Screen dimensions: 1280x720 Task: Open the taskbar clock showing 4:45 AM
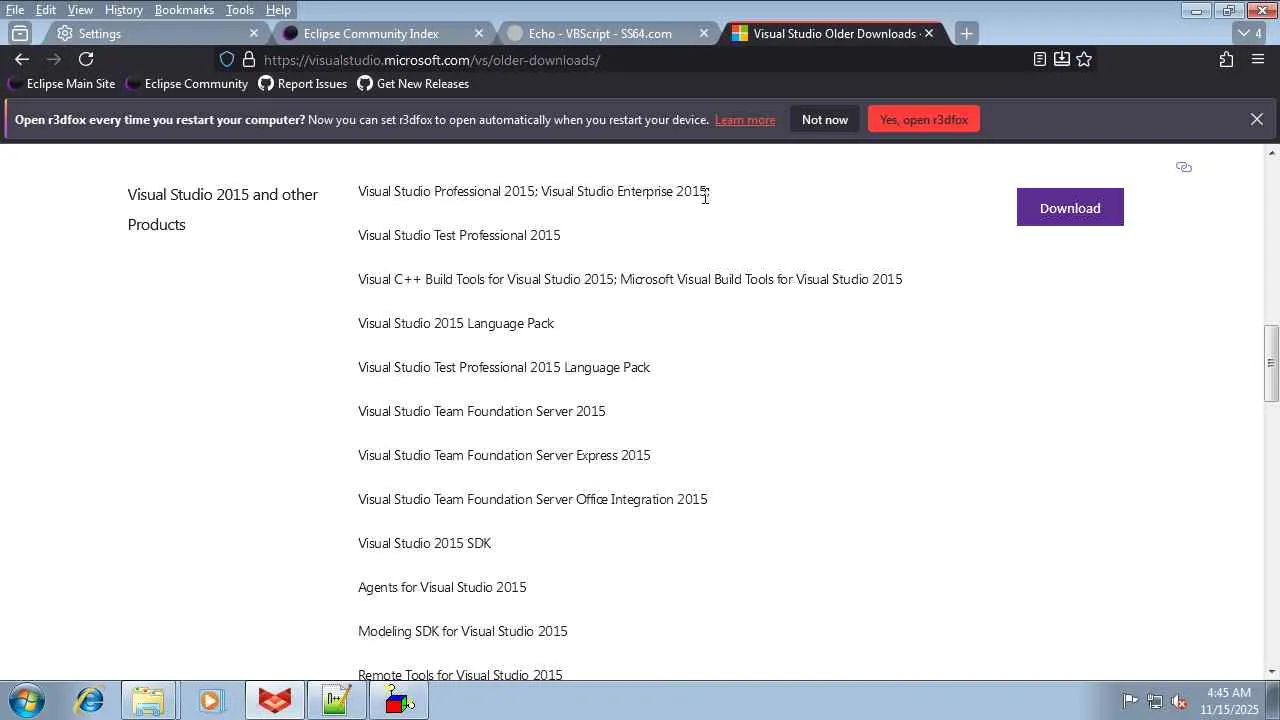(x=1229, y=701)
